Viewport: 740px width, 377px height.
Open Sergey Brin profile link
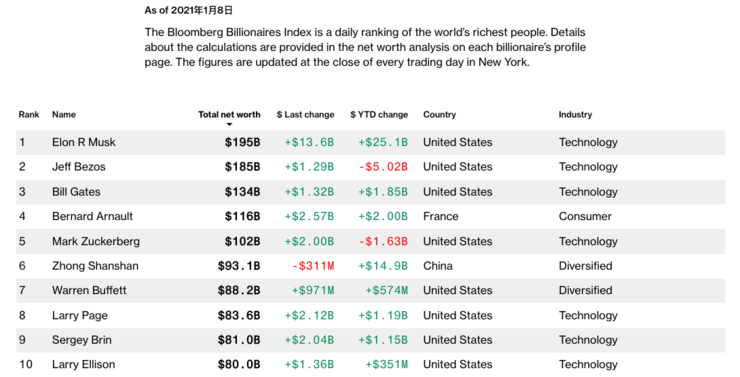(x=82, y=340)
